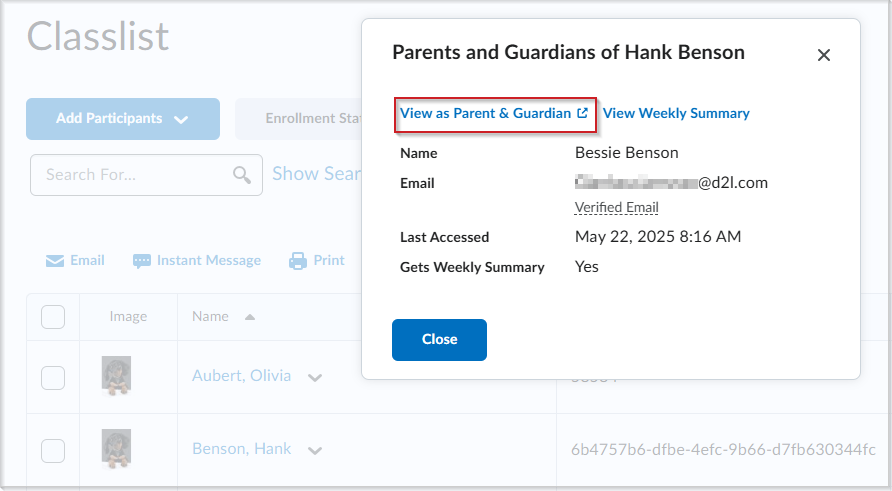Click the Benson, Hank name link

pos(241,449)
